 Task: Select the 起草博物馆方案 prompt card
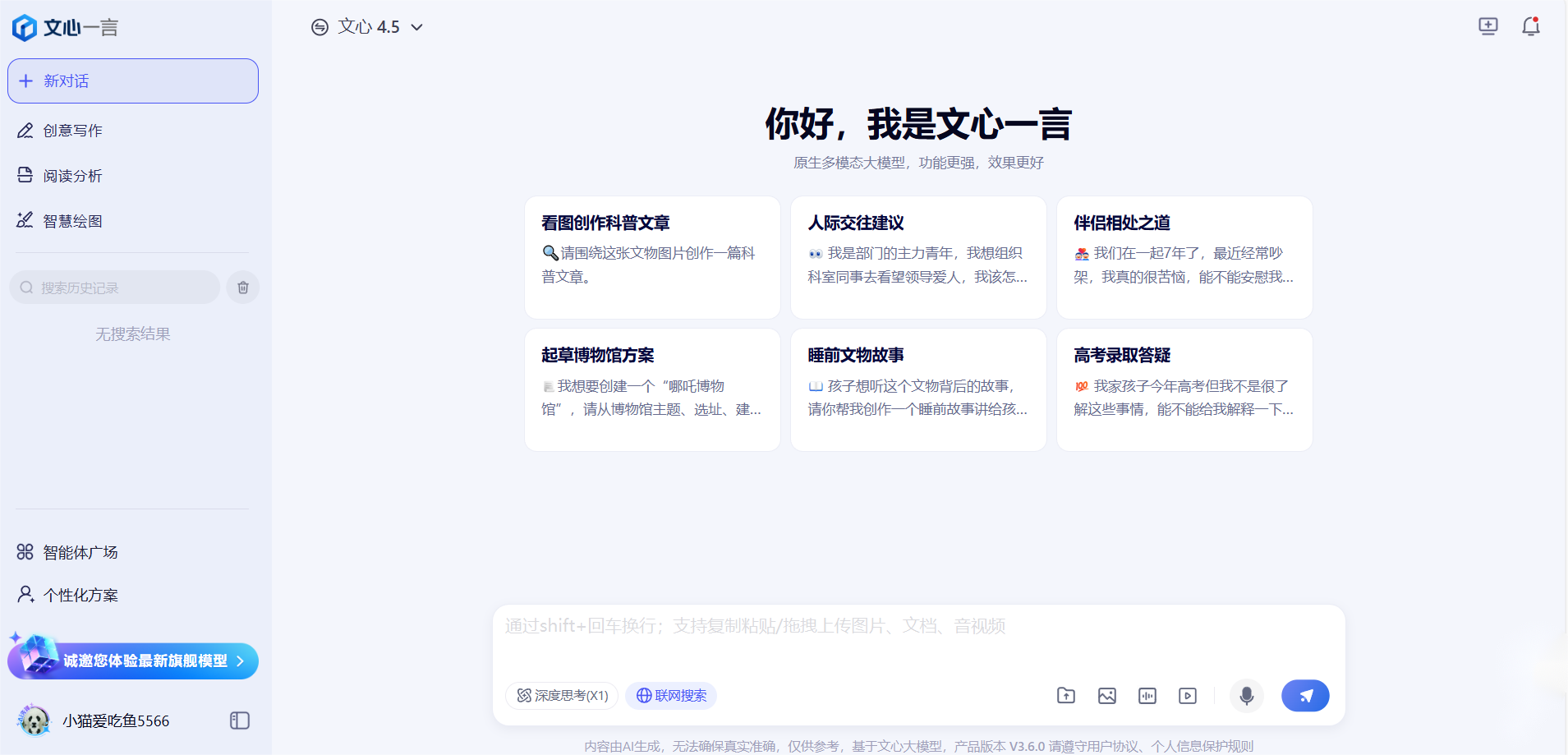tap(652, 390)
